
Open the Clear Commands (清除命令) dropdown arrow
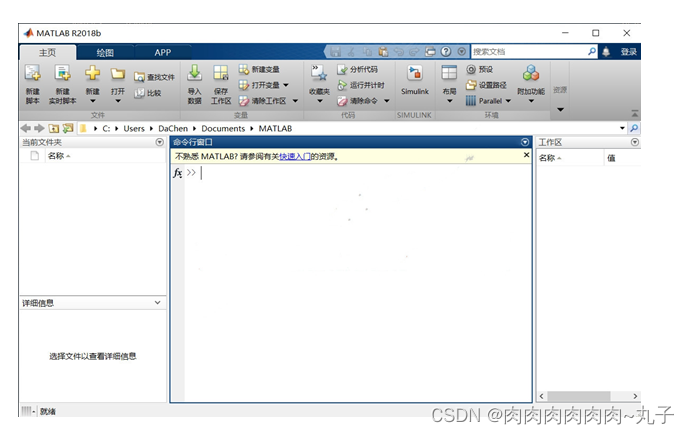(x=387, y=101)
